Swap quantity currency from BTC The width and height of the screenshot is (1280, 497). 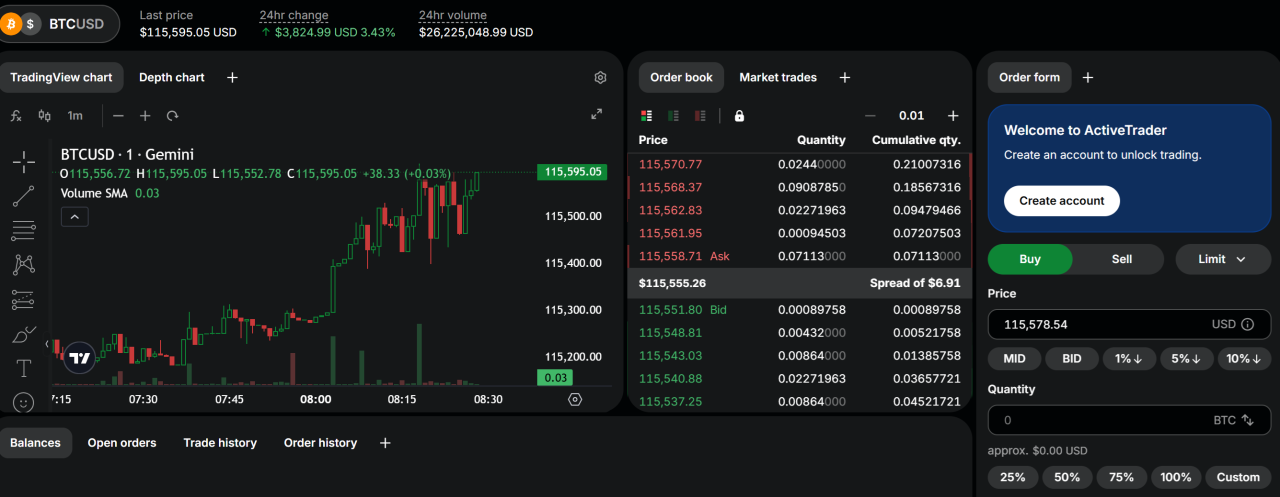tap(1247, 421)
